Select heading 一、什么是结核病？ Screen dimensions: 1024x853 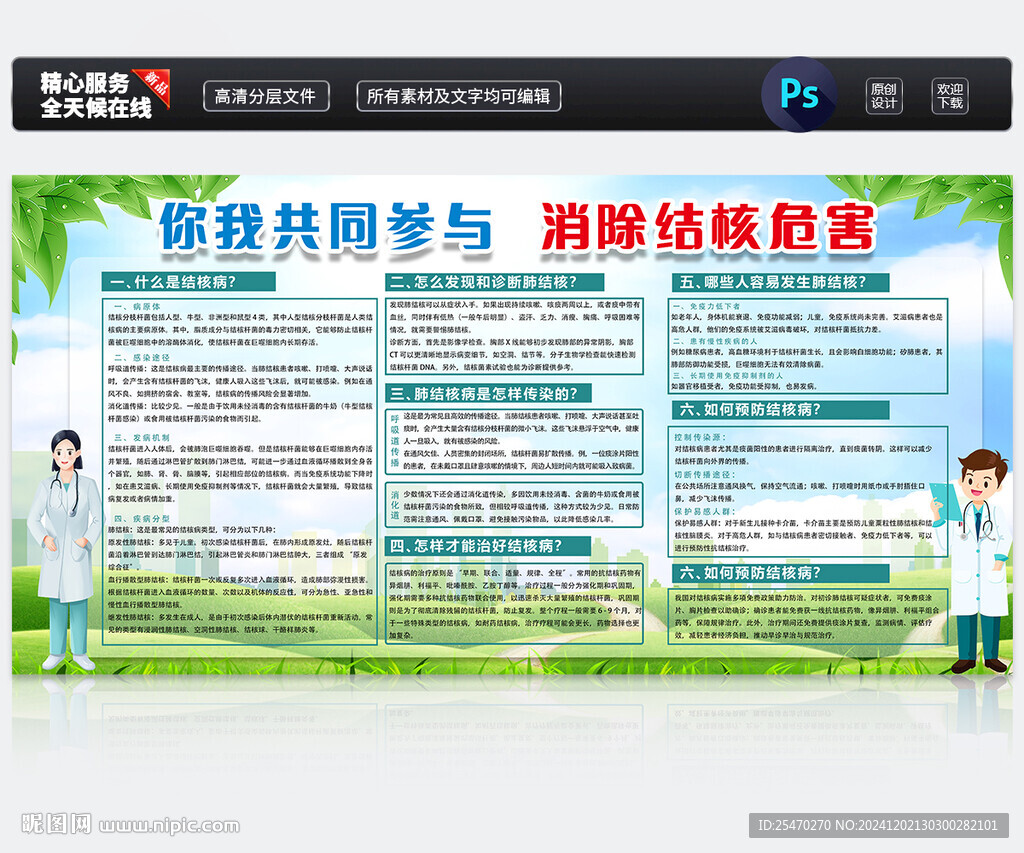click(188, 282)
